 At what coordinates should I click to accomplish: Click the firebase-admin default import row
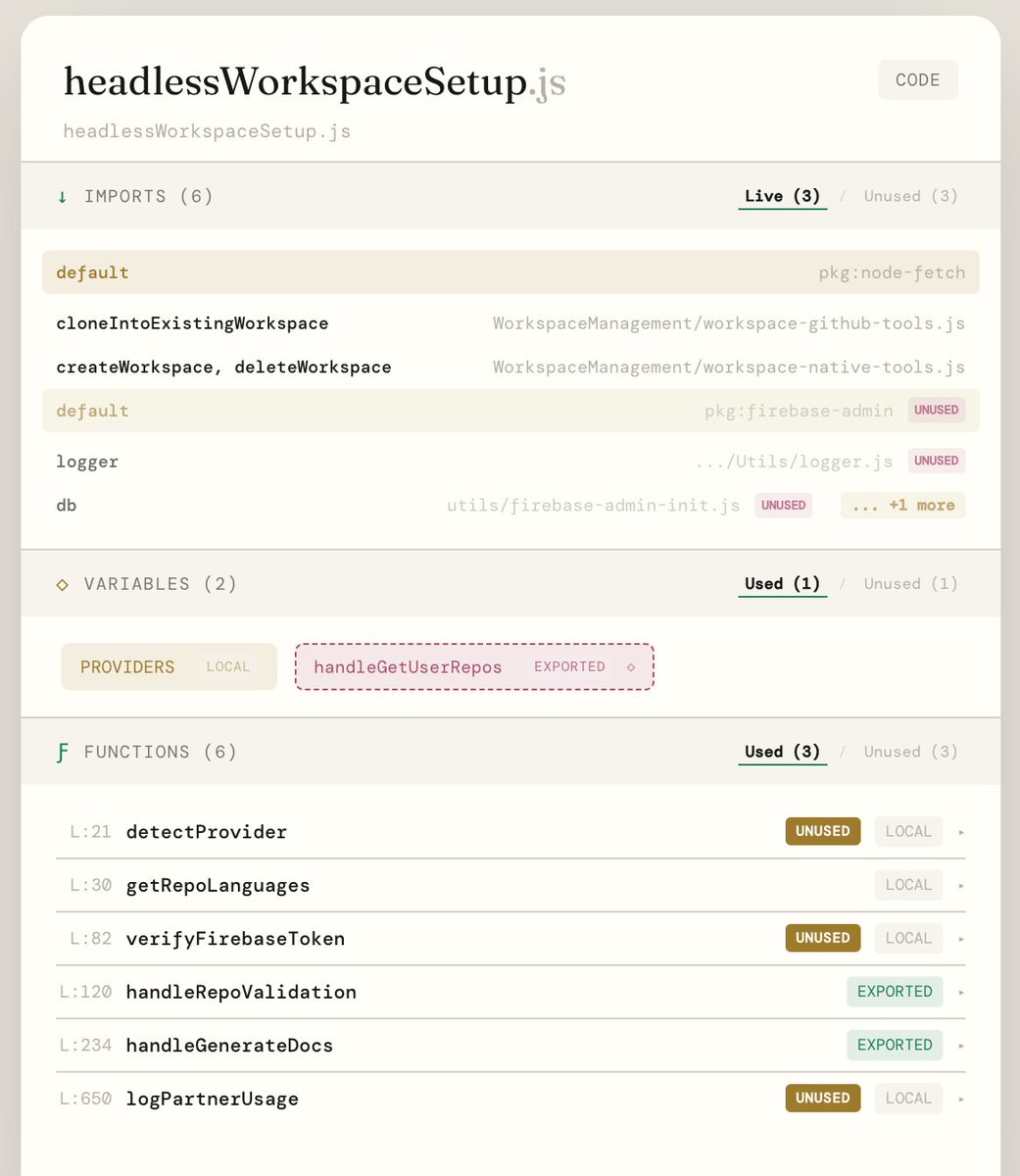tap(510, 411)
